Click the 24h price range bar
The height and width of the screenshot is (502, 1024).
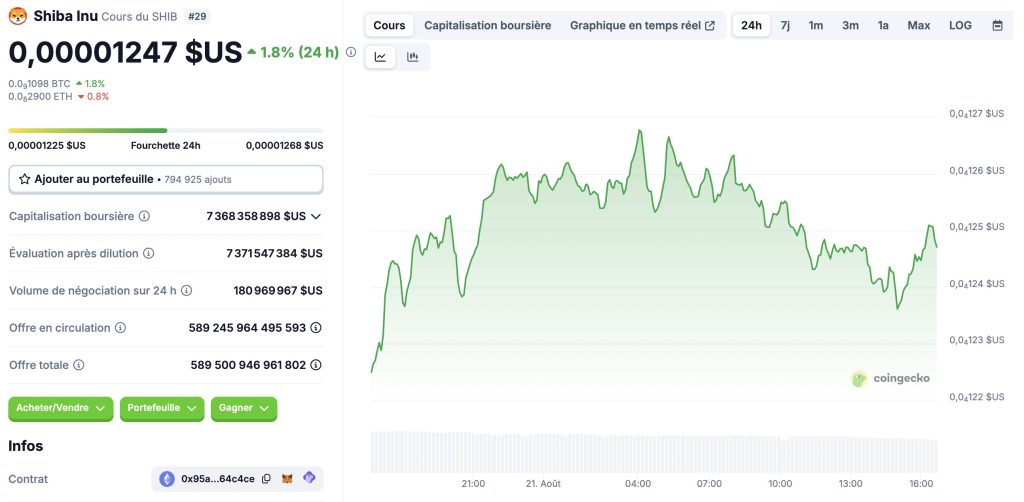[165, 130]
